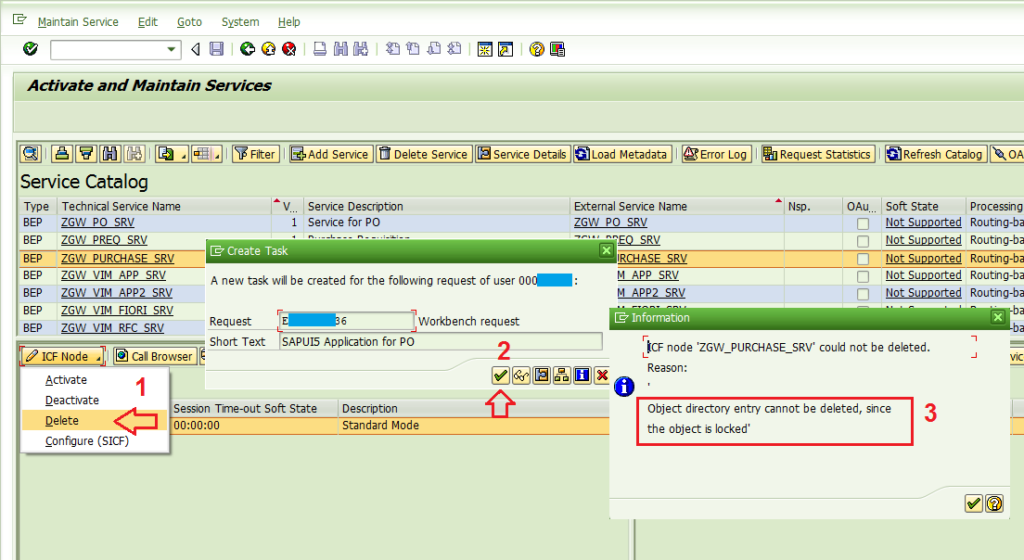The height and width of the screenshot is (560, 1024).
Task: Toggle the OAuth checkbox in the ZGW_VIM_APP2_SRV row
Action: pyautogui.click(x=863, y=294)
